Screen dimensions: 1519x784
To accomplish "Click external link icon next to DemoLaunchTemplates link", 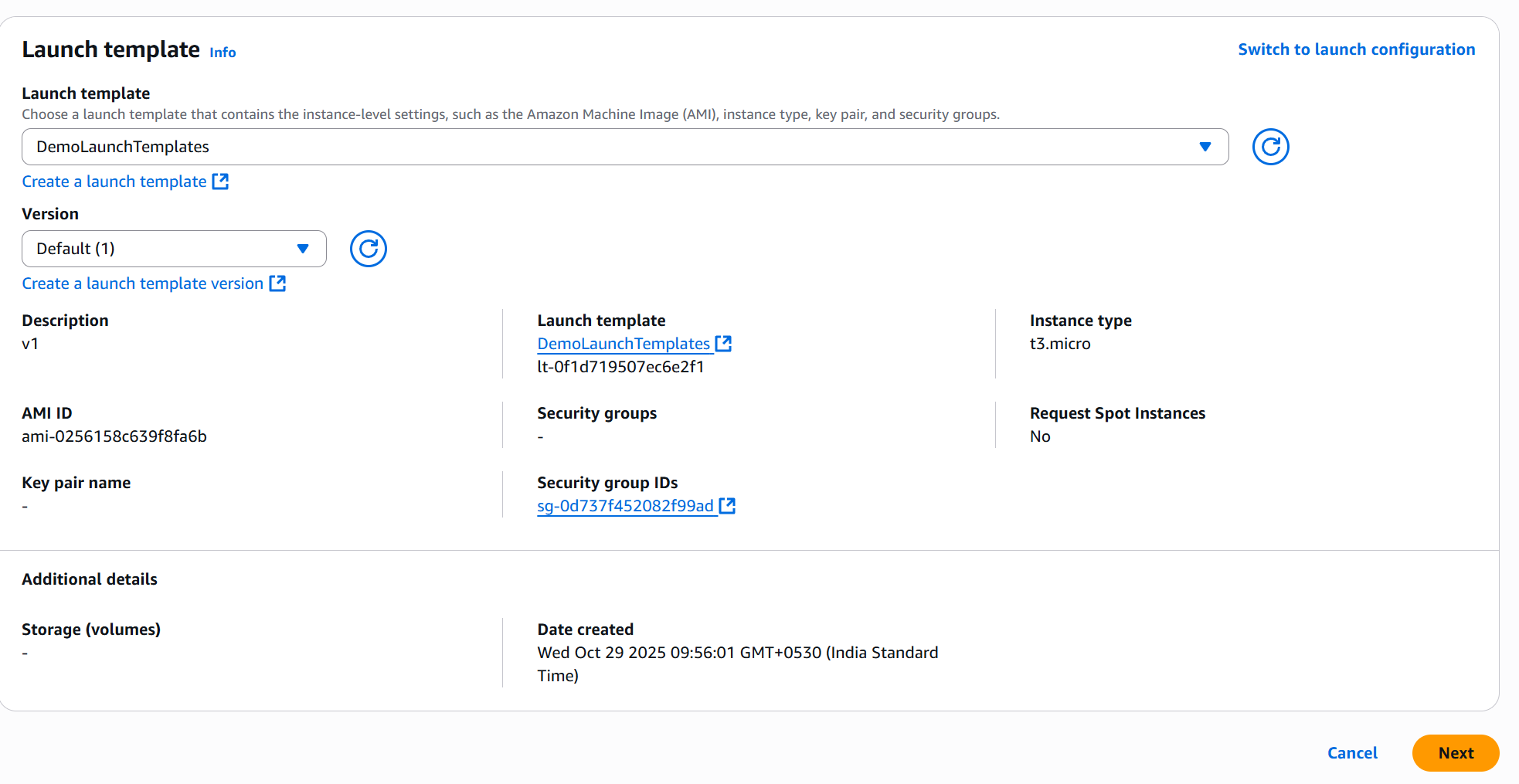I will 723,344.
